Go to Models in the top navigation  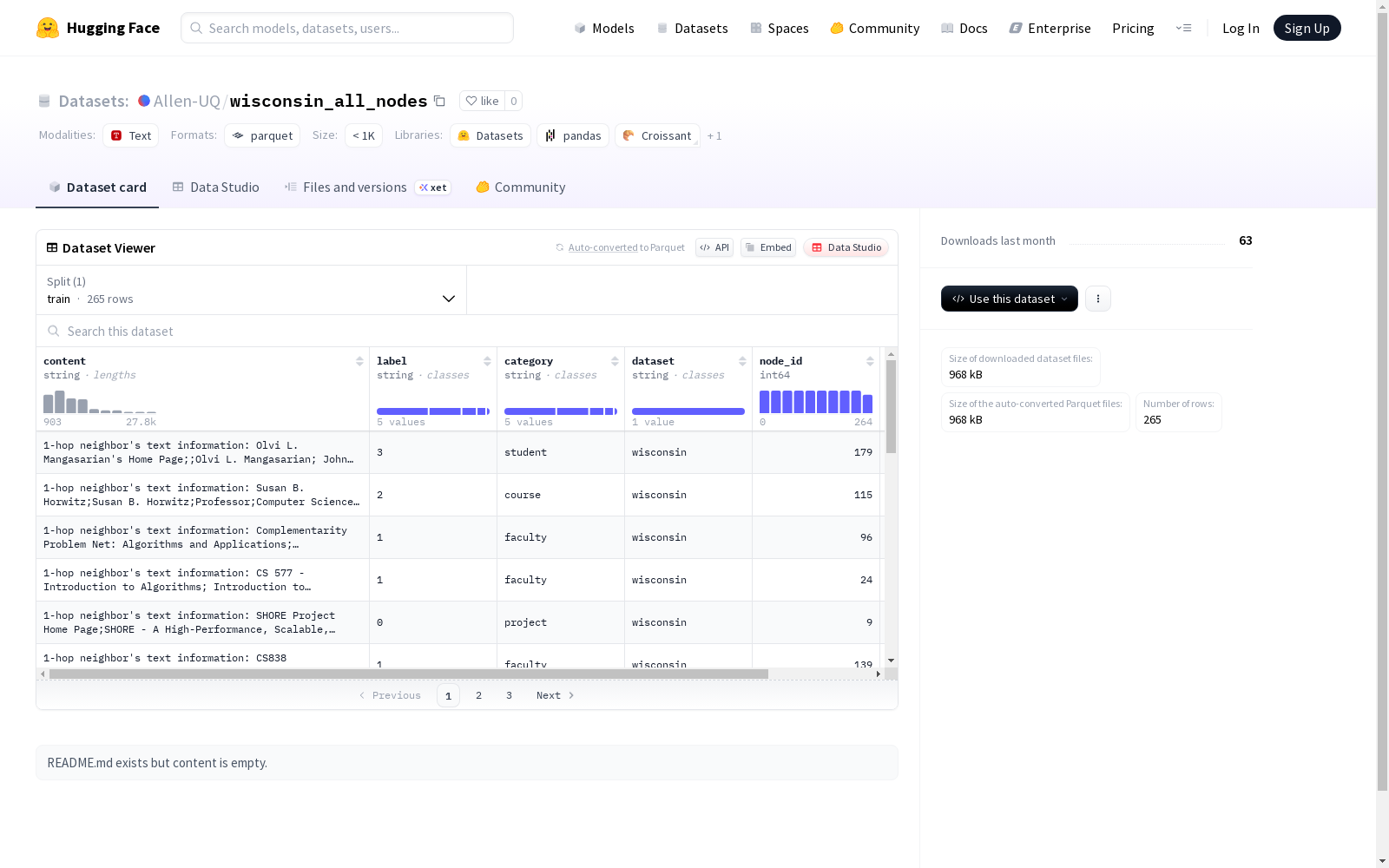[604, 28]
